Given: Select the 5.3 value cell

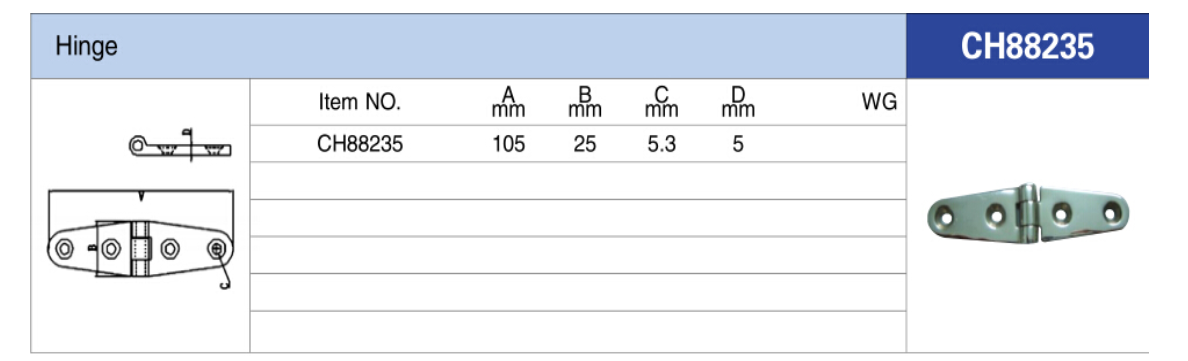Looking at the screenshot, I should click(661, 144).
